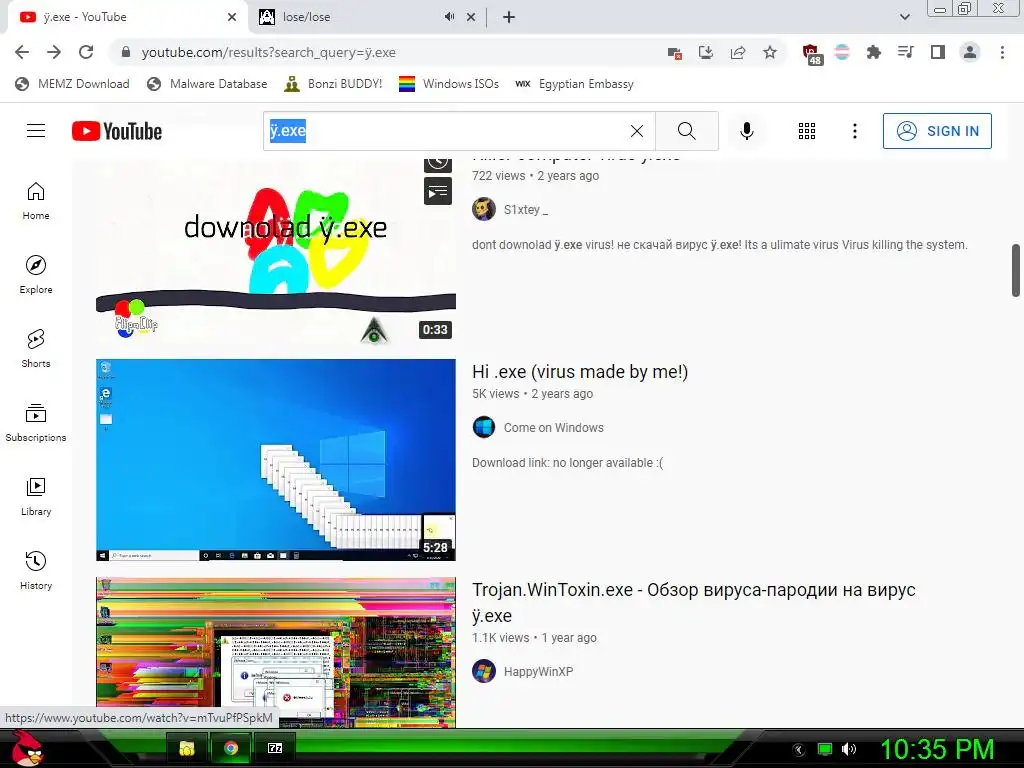Share this page from the address bar

coord(738,52)
